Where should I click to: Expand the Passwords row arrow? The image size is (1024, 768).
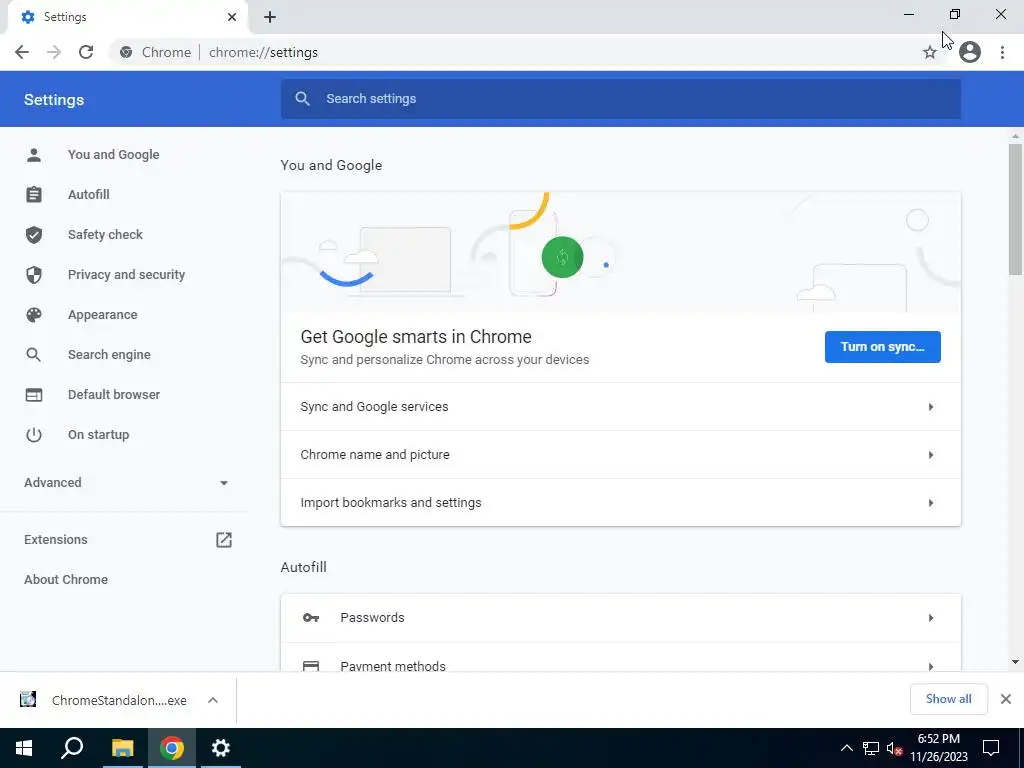coord(931,618)
